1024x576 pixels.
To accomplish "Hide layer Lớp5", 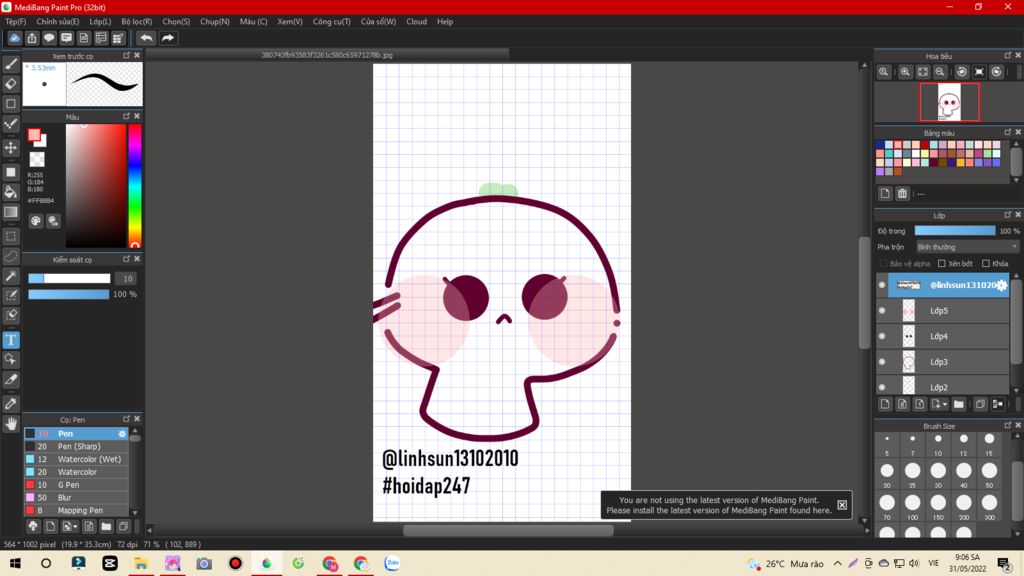I will pos(882,311).
